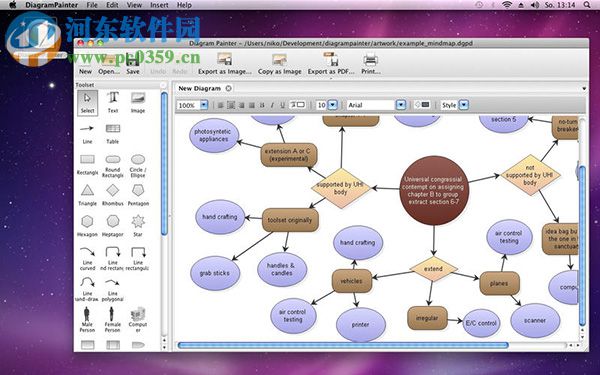Select the Pentagon shape tool
This screenshot has height=375, width=600.
tap(138, 195)
